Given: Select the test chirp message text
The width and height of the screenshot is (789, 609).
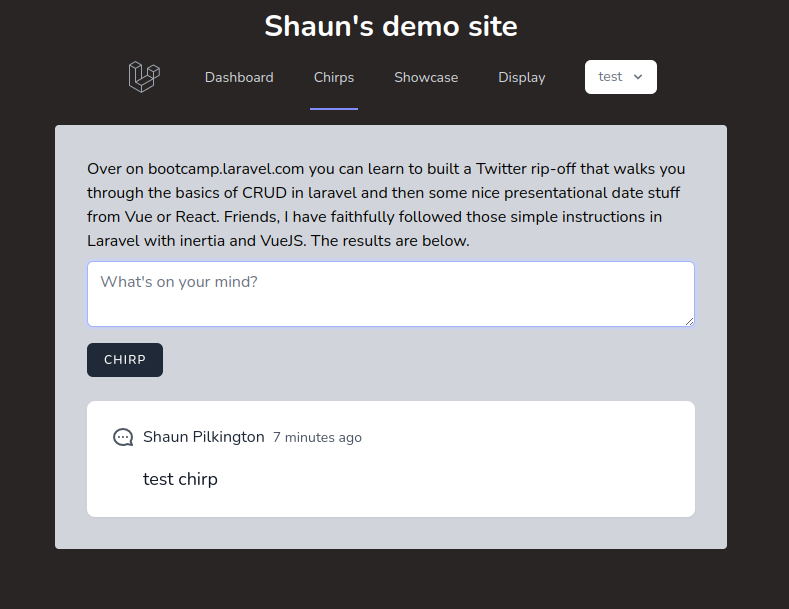Looking at the screenshot, I should pos(180,479).
